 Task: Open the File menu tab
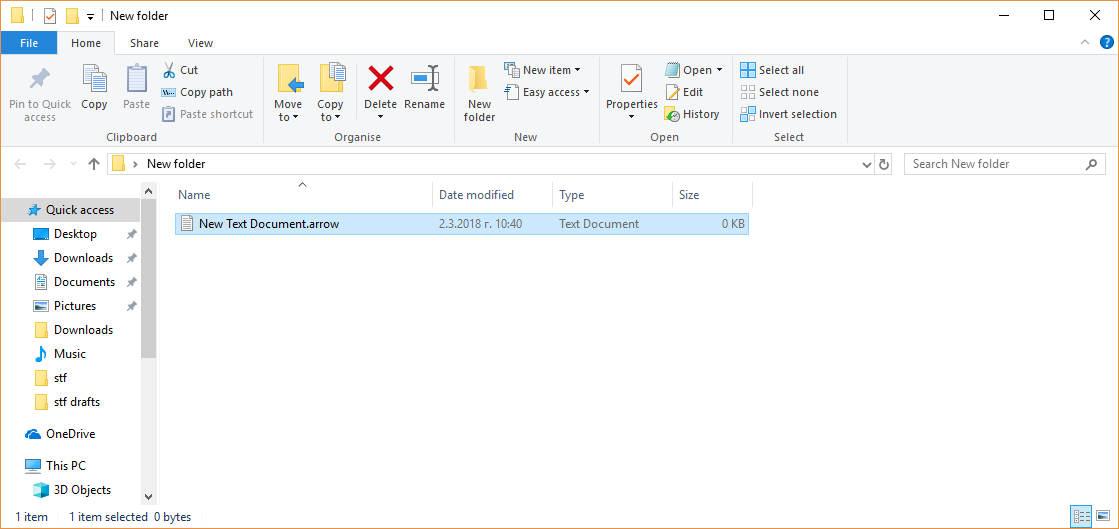tap(29, 43)
